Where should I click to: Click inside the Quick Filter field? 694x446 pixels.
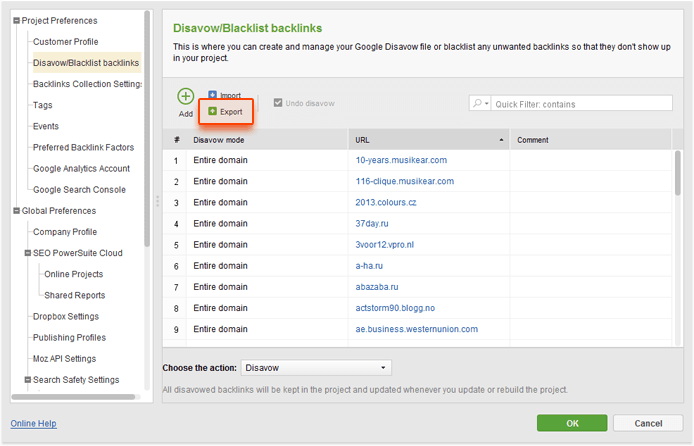pos(580,104)
